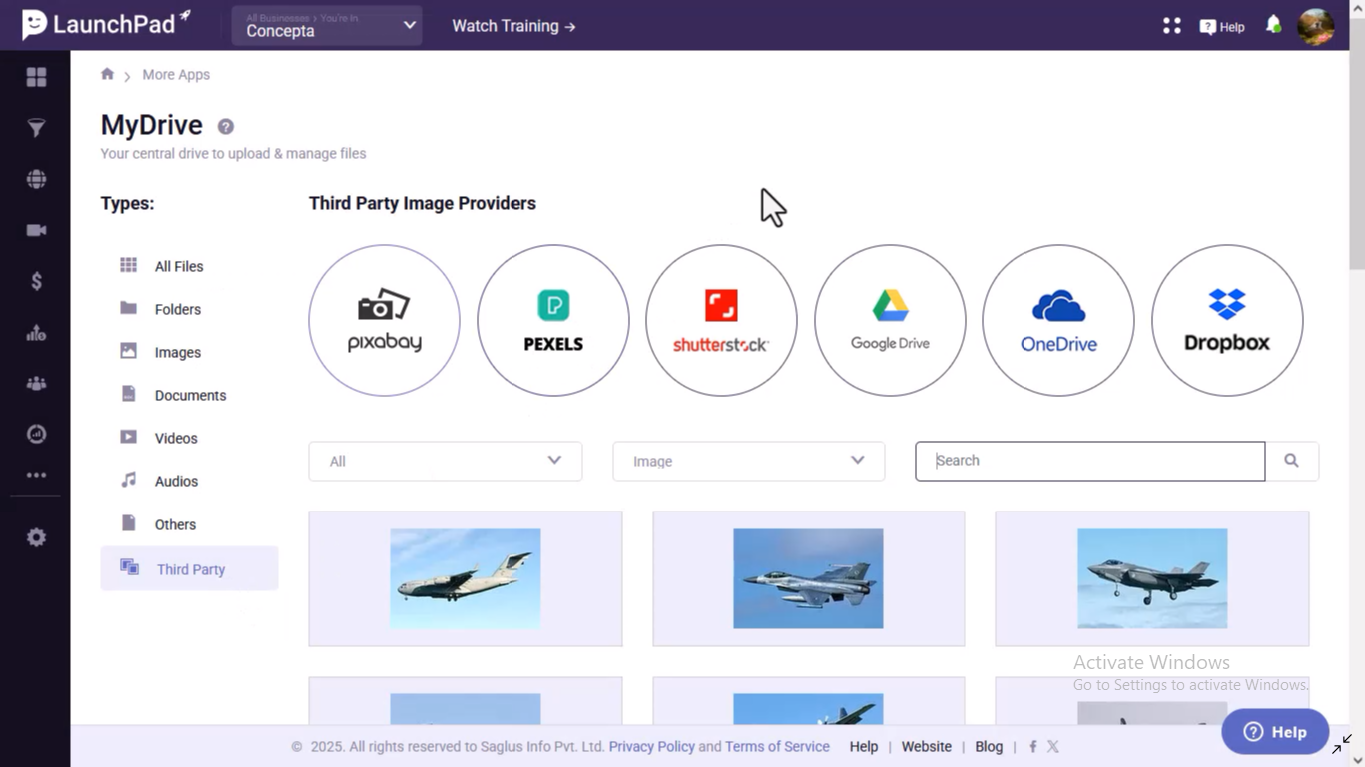Open the Pixabay image provider

(x=384, y=320)
